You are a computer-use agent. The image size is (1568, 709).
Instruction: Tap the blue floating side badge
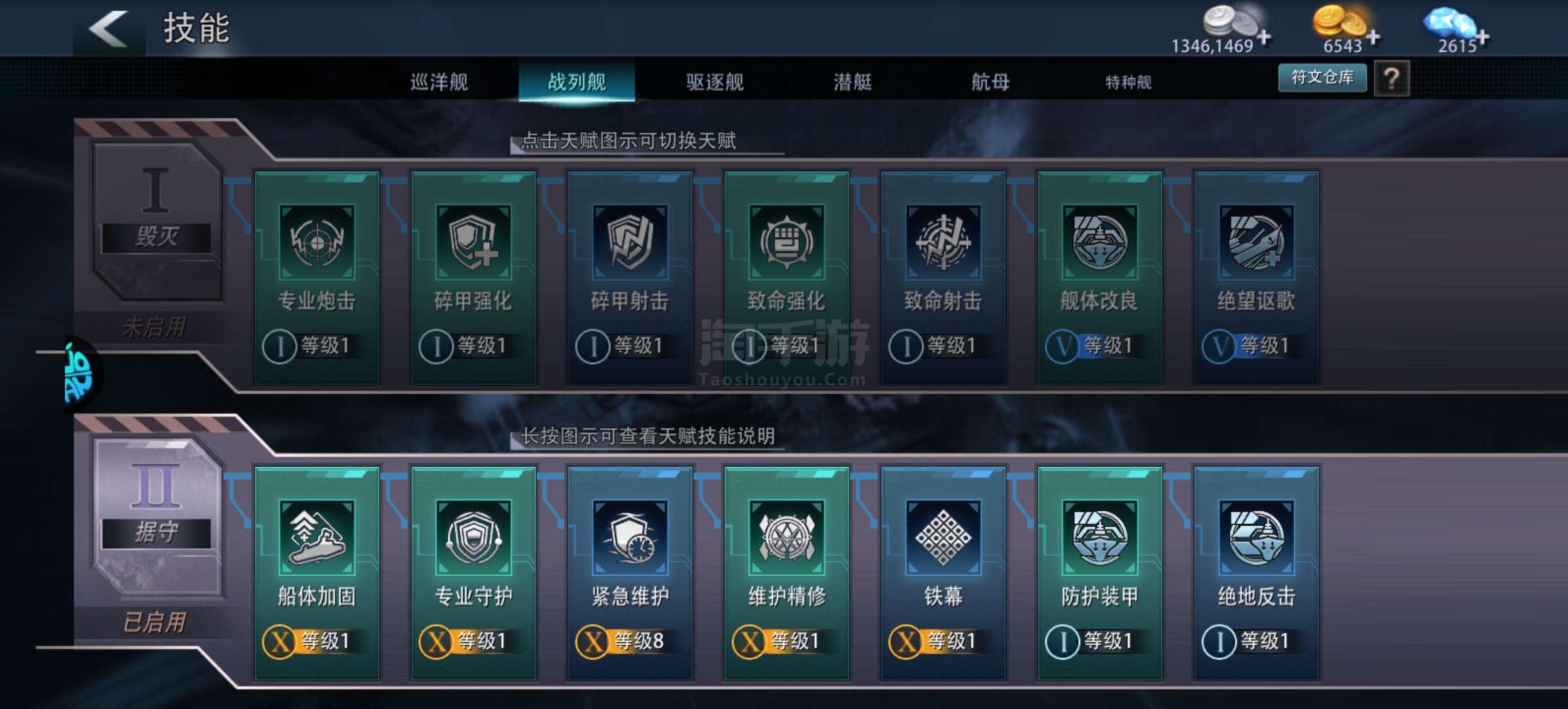point(81,374)
